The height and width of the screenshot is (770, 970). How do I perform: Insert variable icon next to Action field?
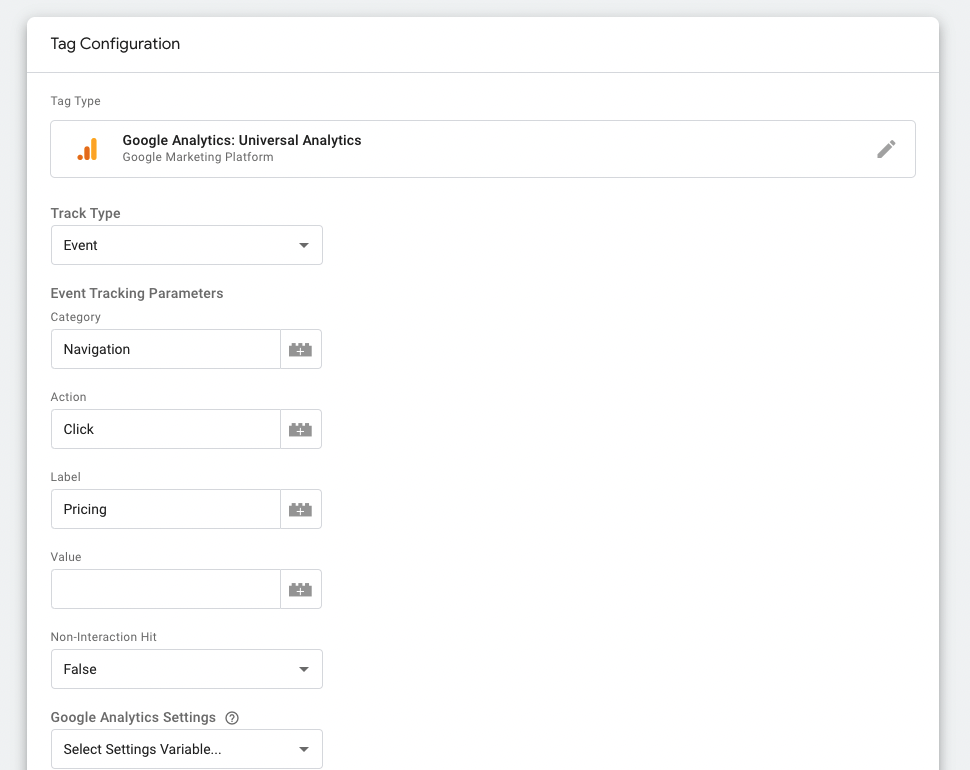pyautogui.click(x=301, y=429)
